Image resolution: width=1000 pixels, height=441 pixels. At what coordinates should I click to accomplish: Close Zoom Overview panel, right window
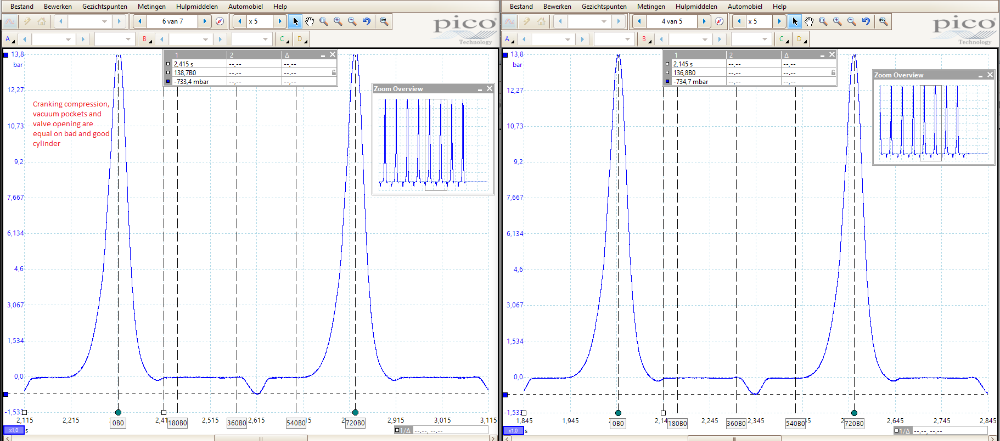point(989,74)
